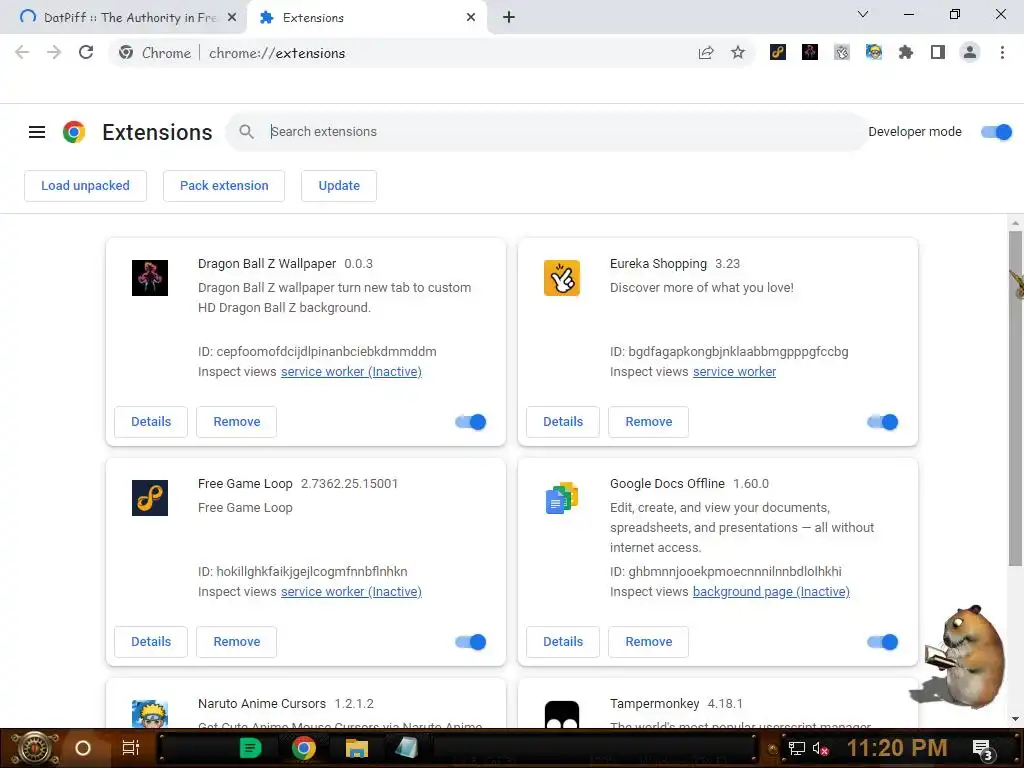Click the Tampermonkey extension icon
The width and height of the screenshot is (1024, 768).
pos(562,714)
